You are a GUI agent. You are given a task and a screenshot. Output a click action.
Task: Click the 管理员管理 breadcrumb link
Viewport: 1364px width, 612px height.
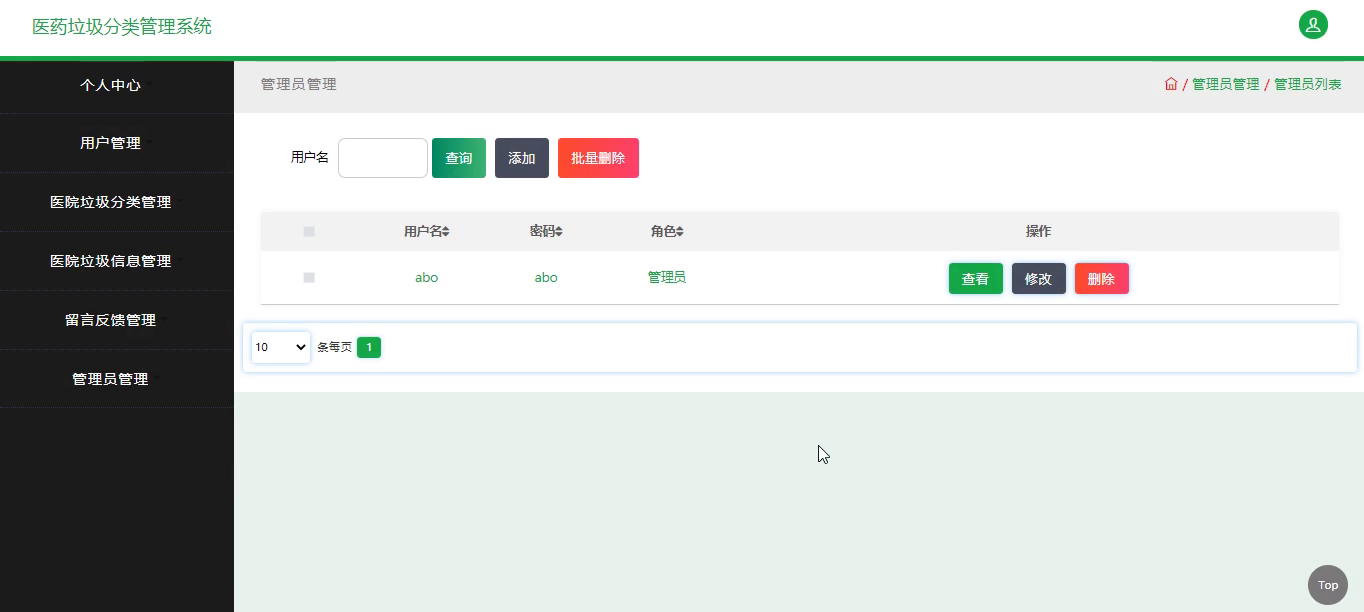(1226, 85)
